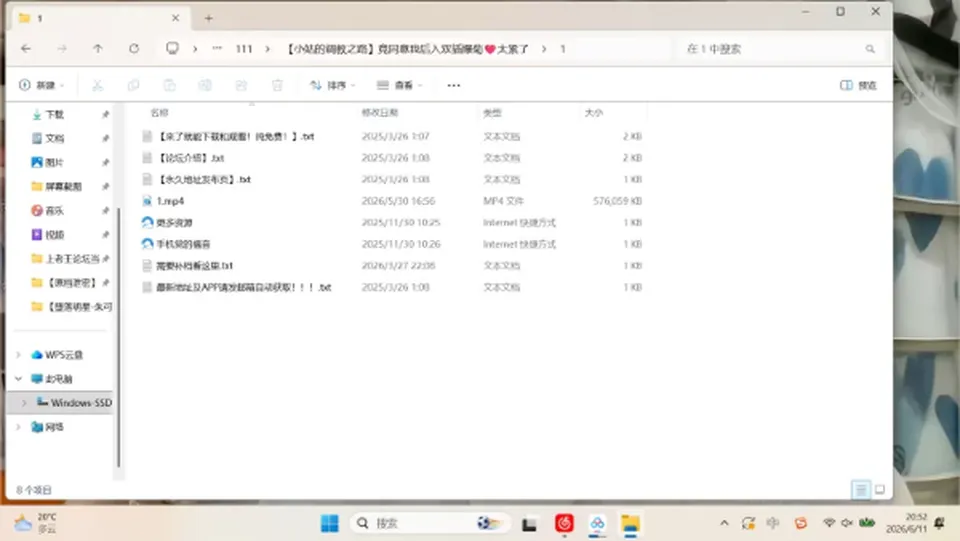Click the forward navigation arrow
Image resolution: width=960 pixels, height=541 pixels.
(x=62, y=48)
